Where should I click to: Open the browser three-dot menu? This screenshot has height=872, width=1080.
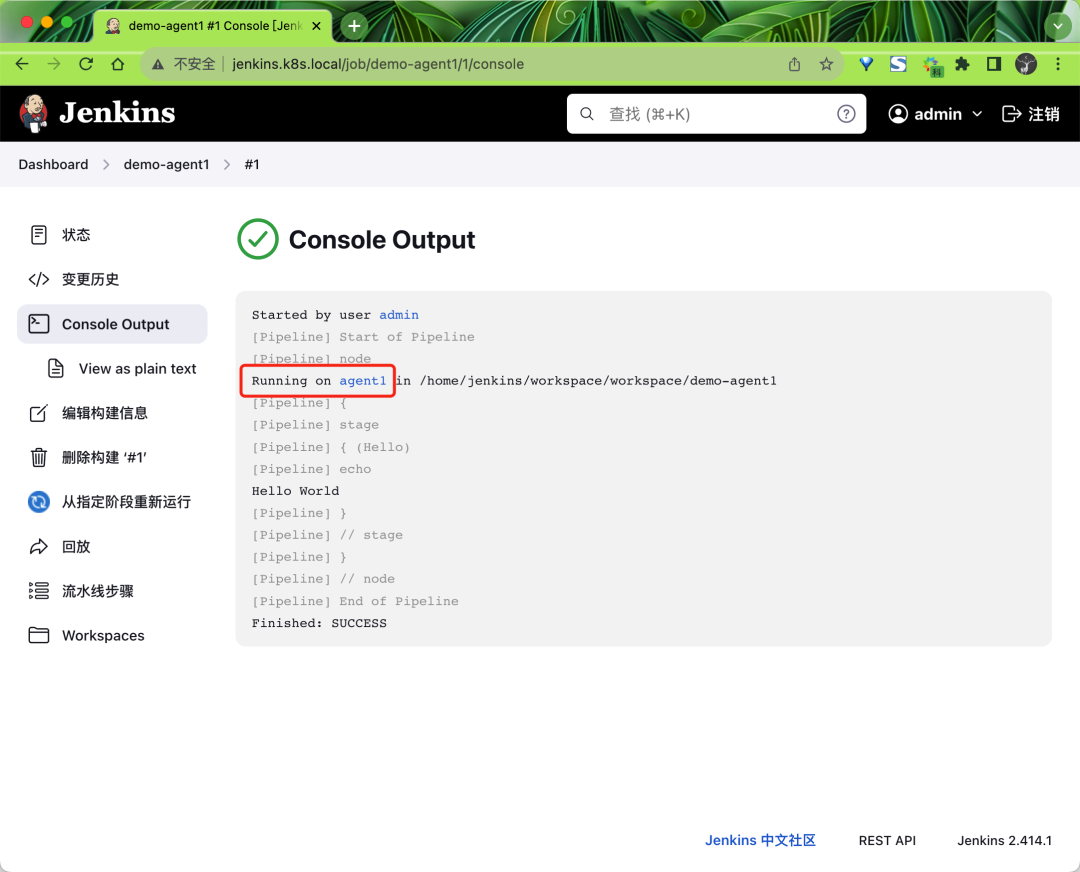click(x=1058, y=64)
